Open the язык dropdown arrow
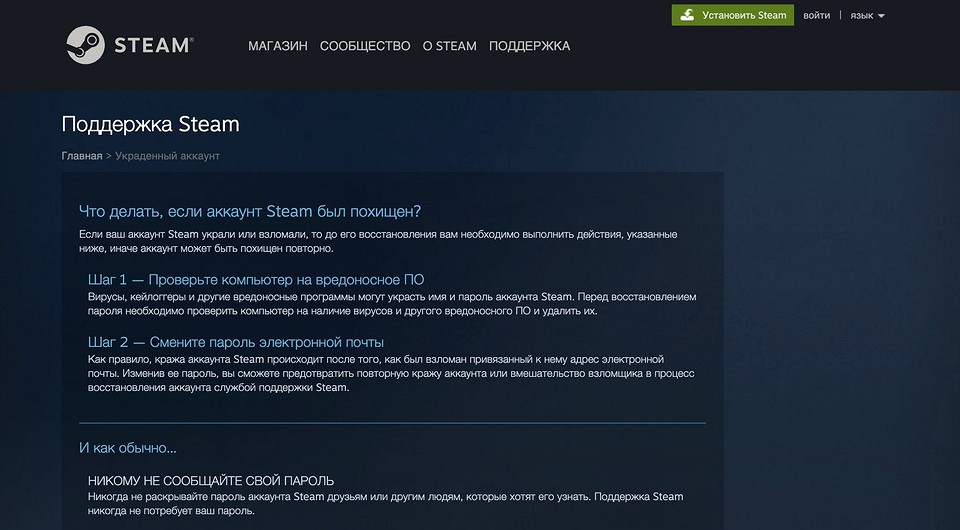This screenshot has width=960, height=530. [x=881, y=16]
